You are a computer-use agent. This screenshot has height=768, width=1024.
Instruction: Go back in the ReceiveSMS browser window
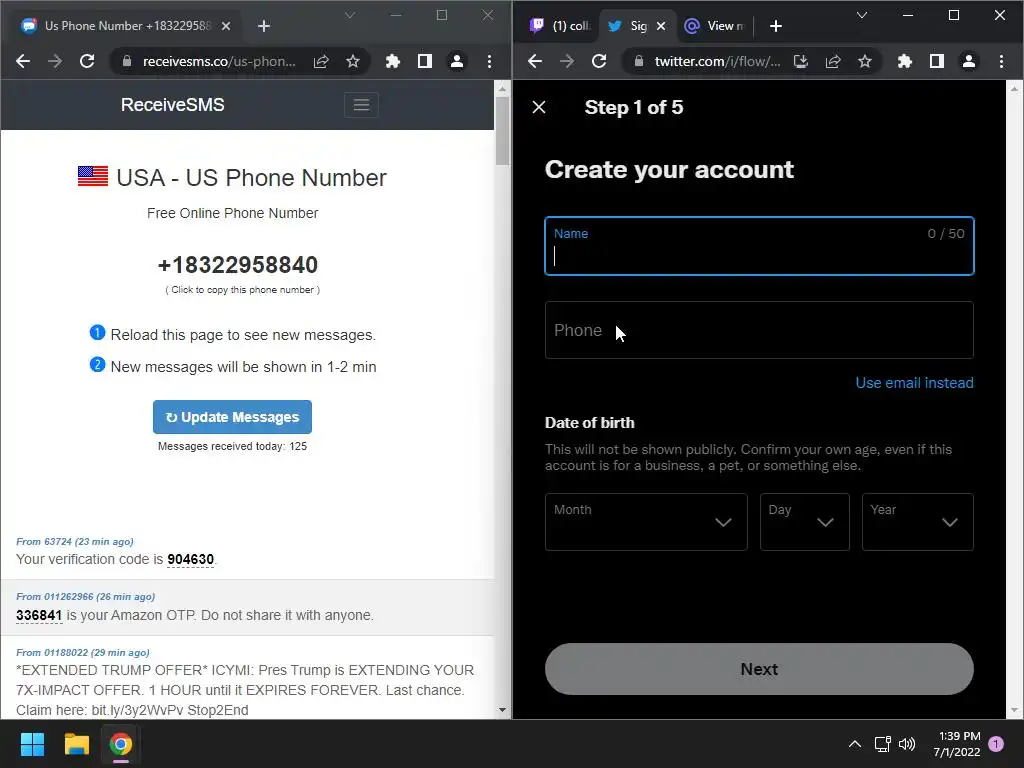[x=23, y=61]
